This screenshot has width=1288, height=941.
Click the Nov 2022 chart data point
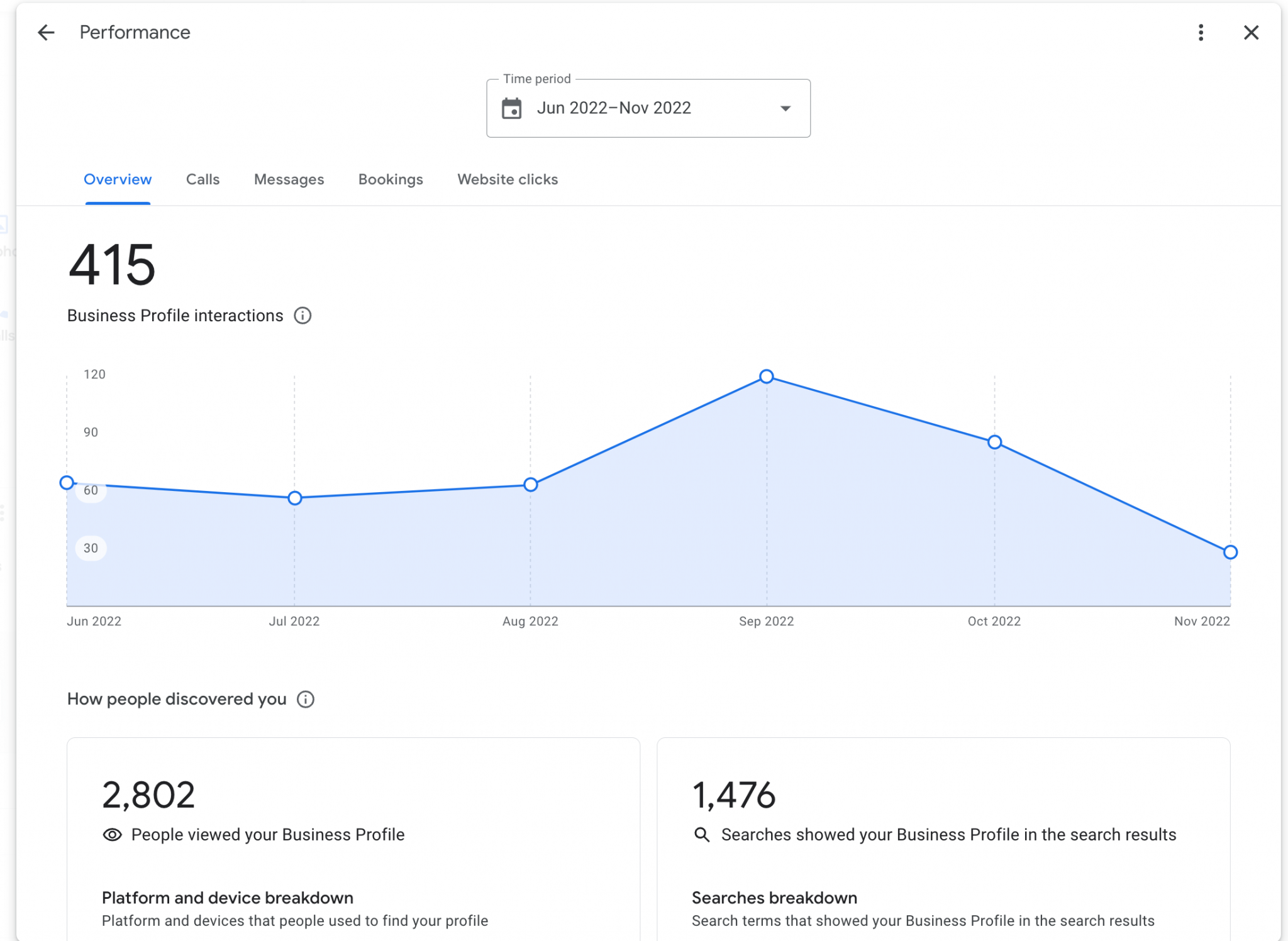coord(1230,553)
